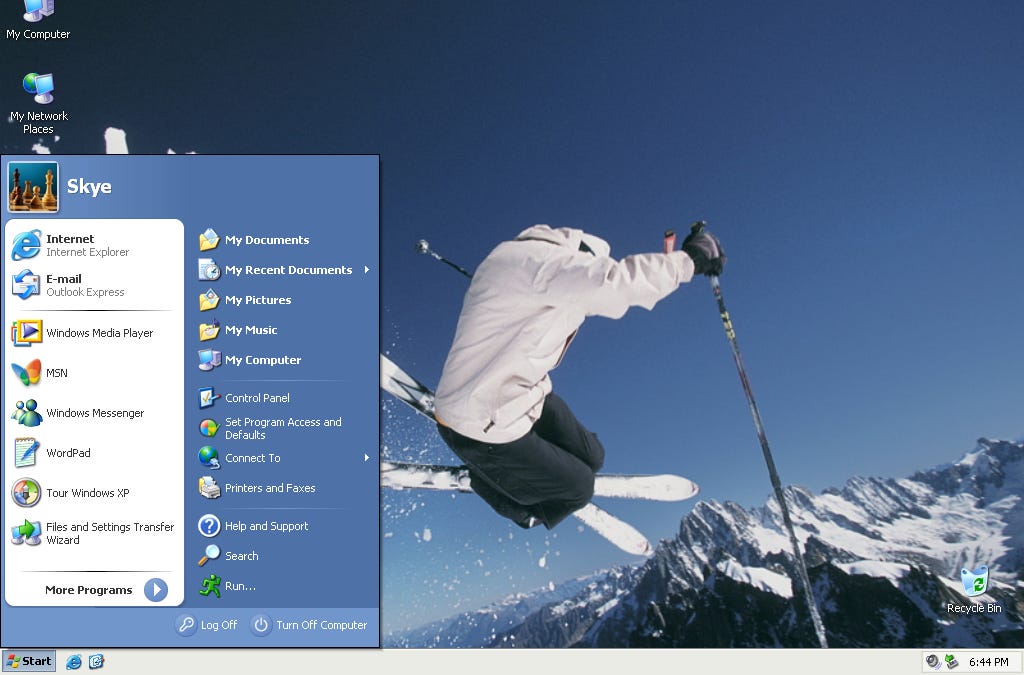This screenshot has width=1024, height=675.
Task: Click Skye's chess user picture
Action: [x=33, y=187]
